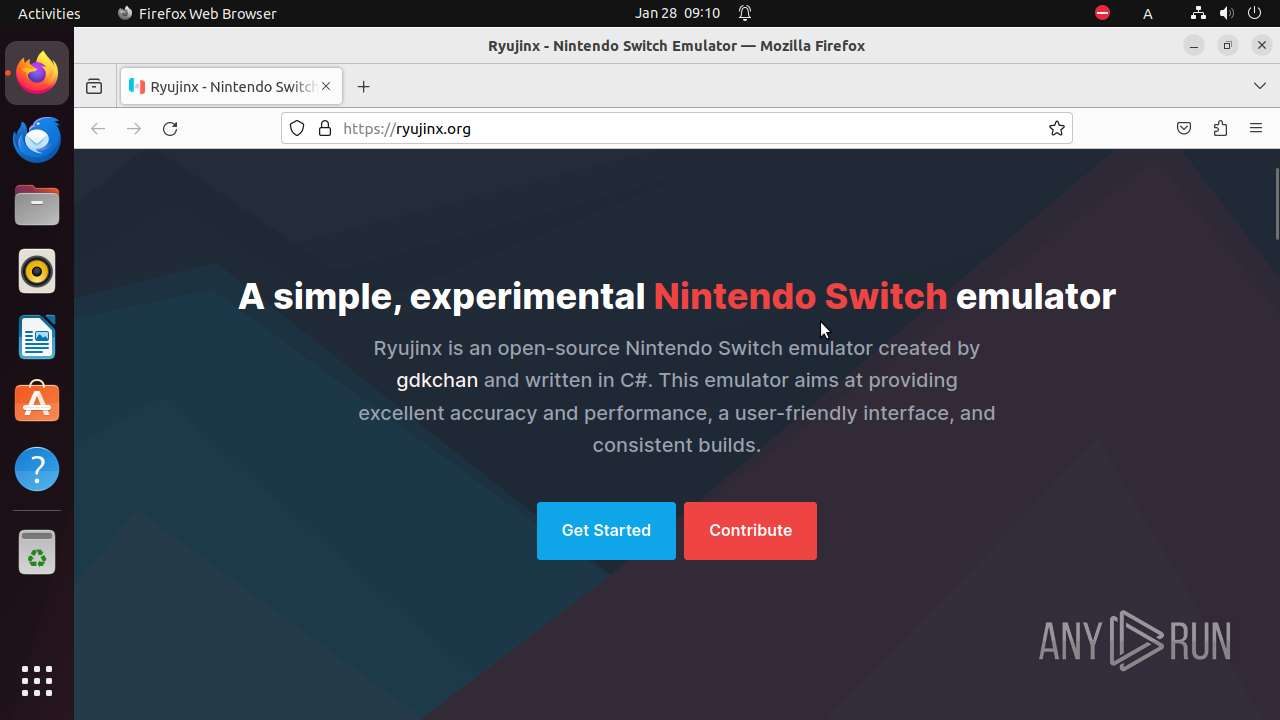
Task: Reload the current page
Action: pyautogui.click(x=170, y=128)
